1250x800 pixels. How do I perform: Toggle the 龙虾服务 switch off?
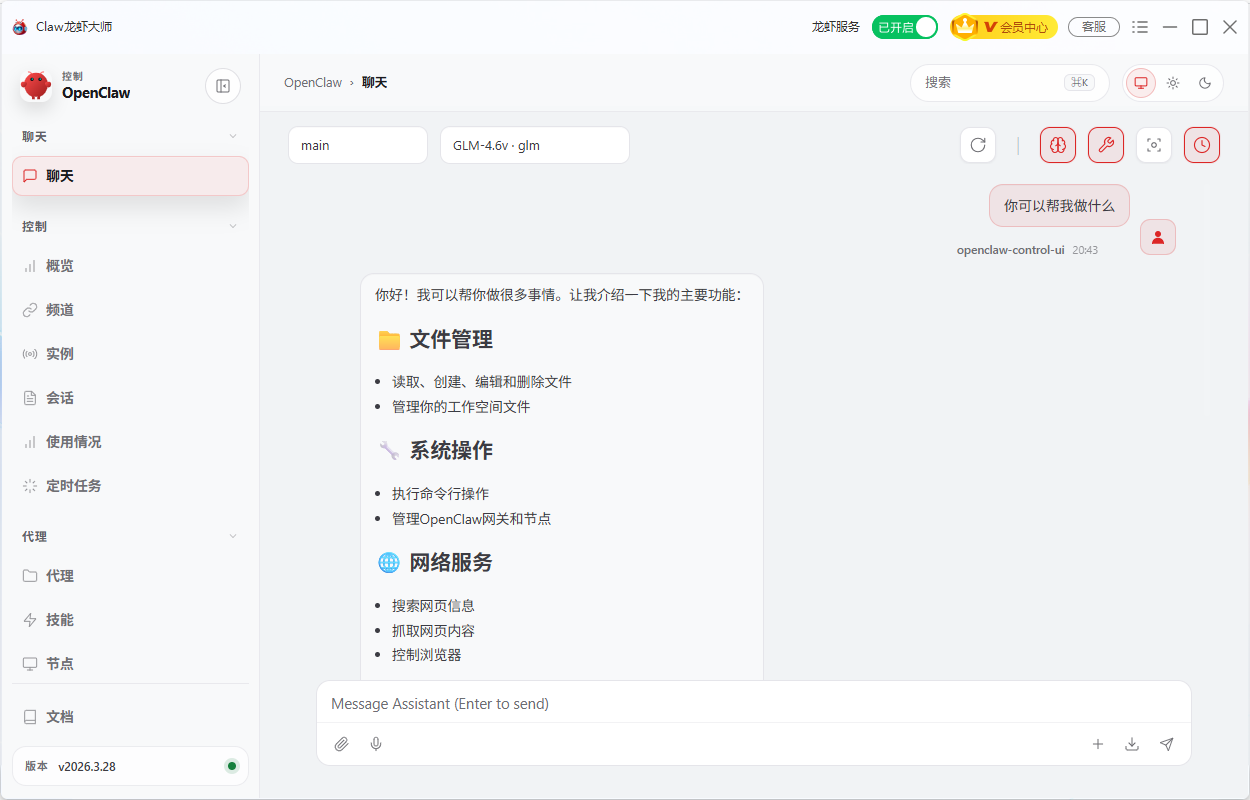click(904, 27)
